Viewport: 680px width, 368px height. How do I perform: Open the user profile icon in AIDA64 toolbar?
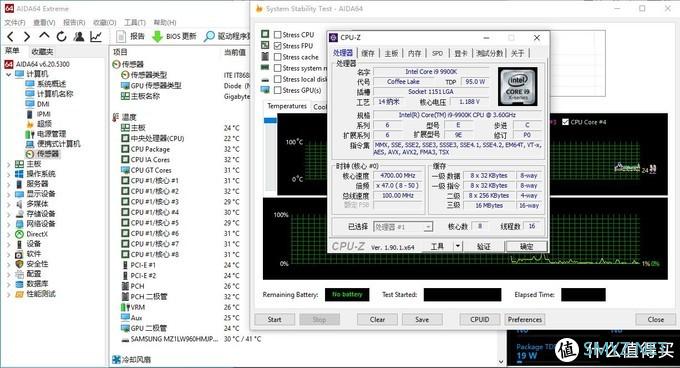[78, 36]
